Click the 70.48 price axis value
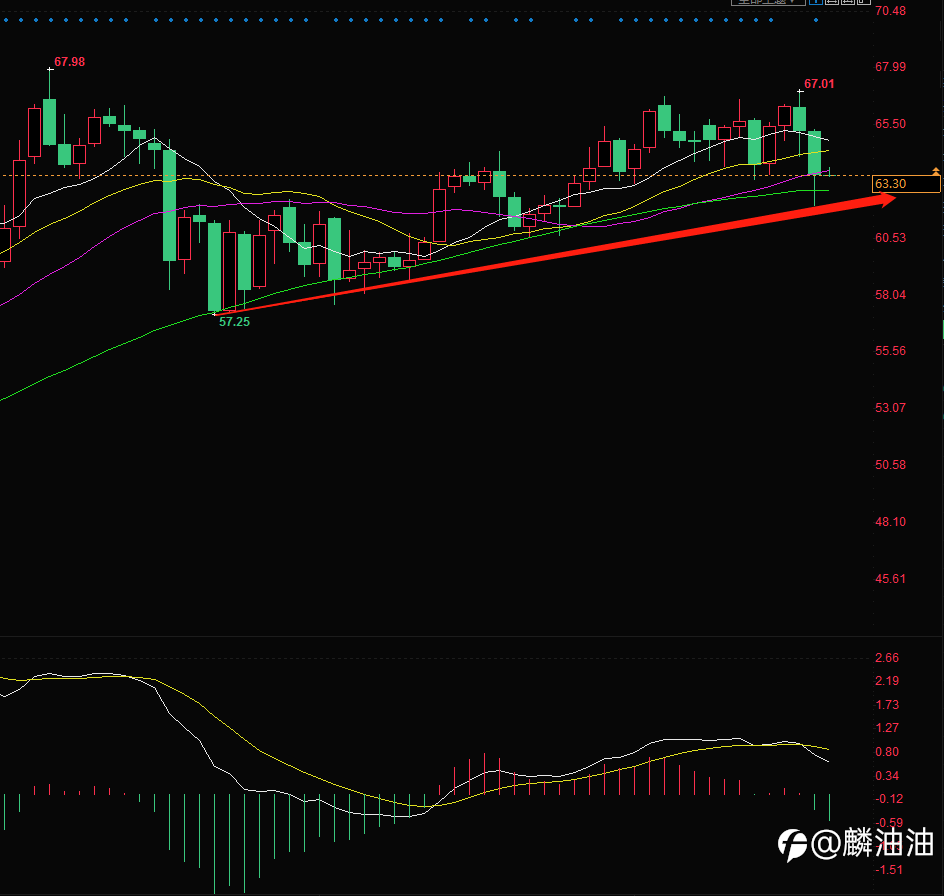 coord(890,11)
